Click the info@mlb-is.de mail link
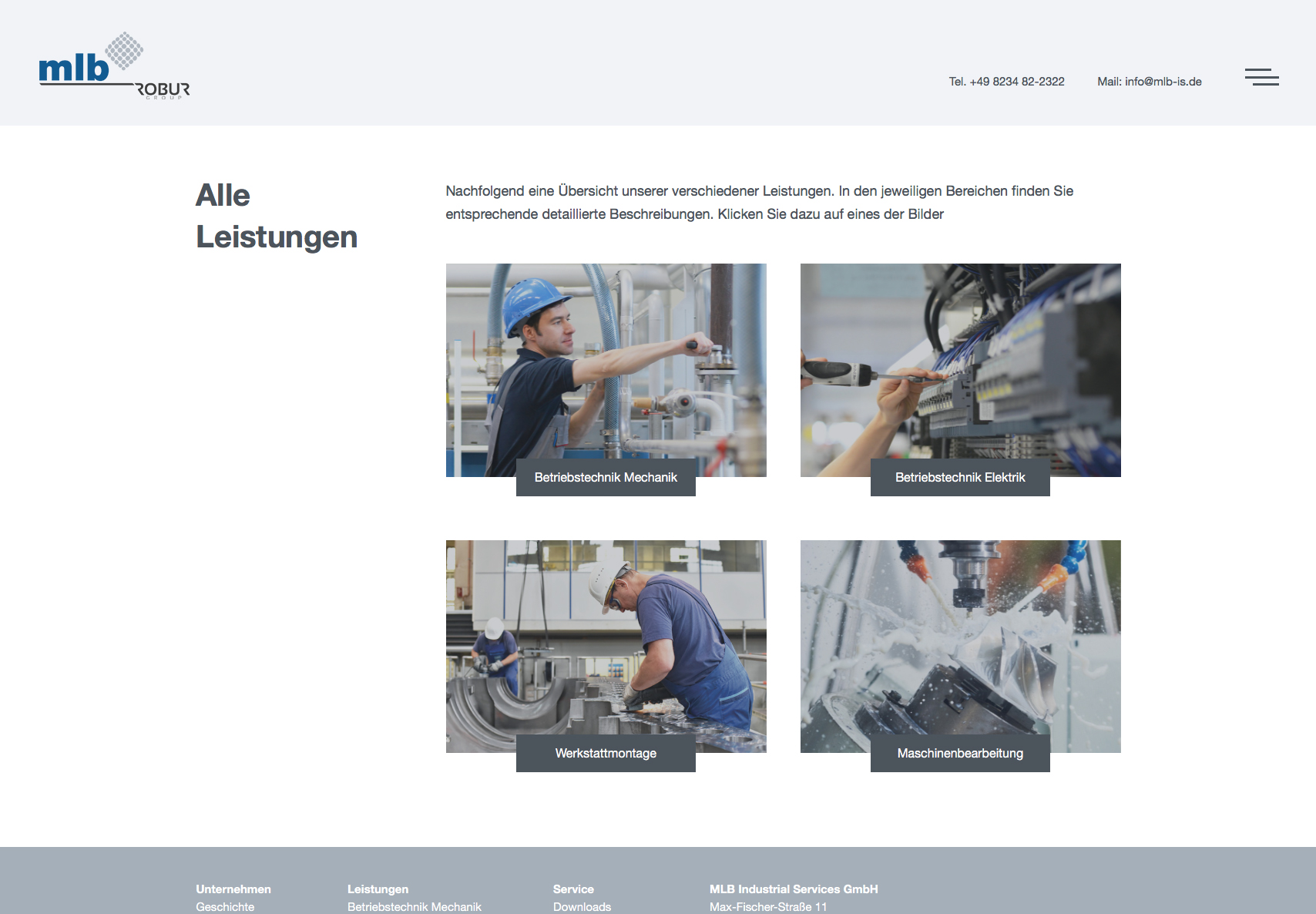 coord(1150,82)
